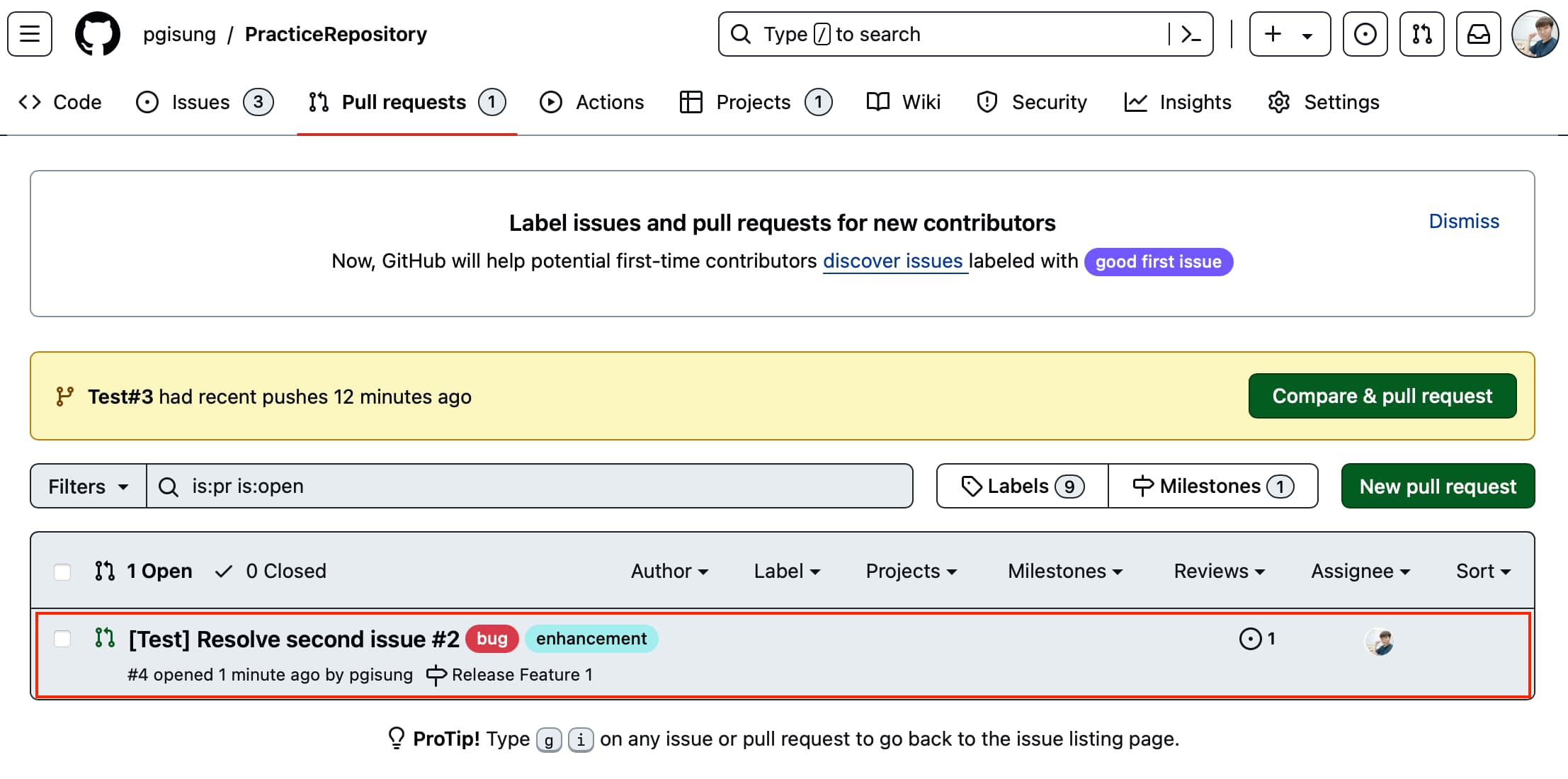This screenshot has width=1568, height=779.
Task: Open the notifications inbox icon
Action: tap(1479, 34)
